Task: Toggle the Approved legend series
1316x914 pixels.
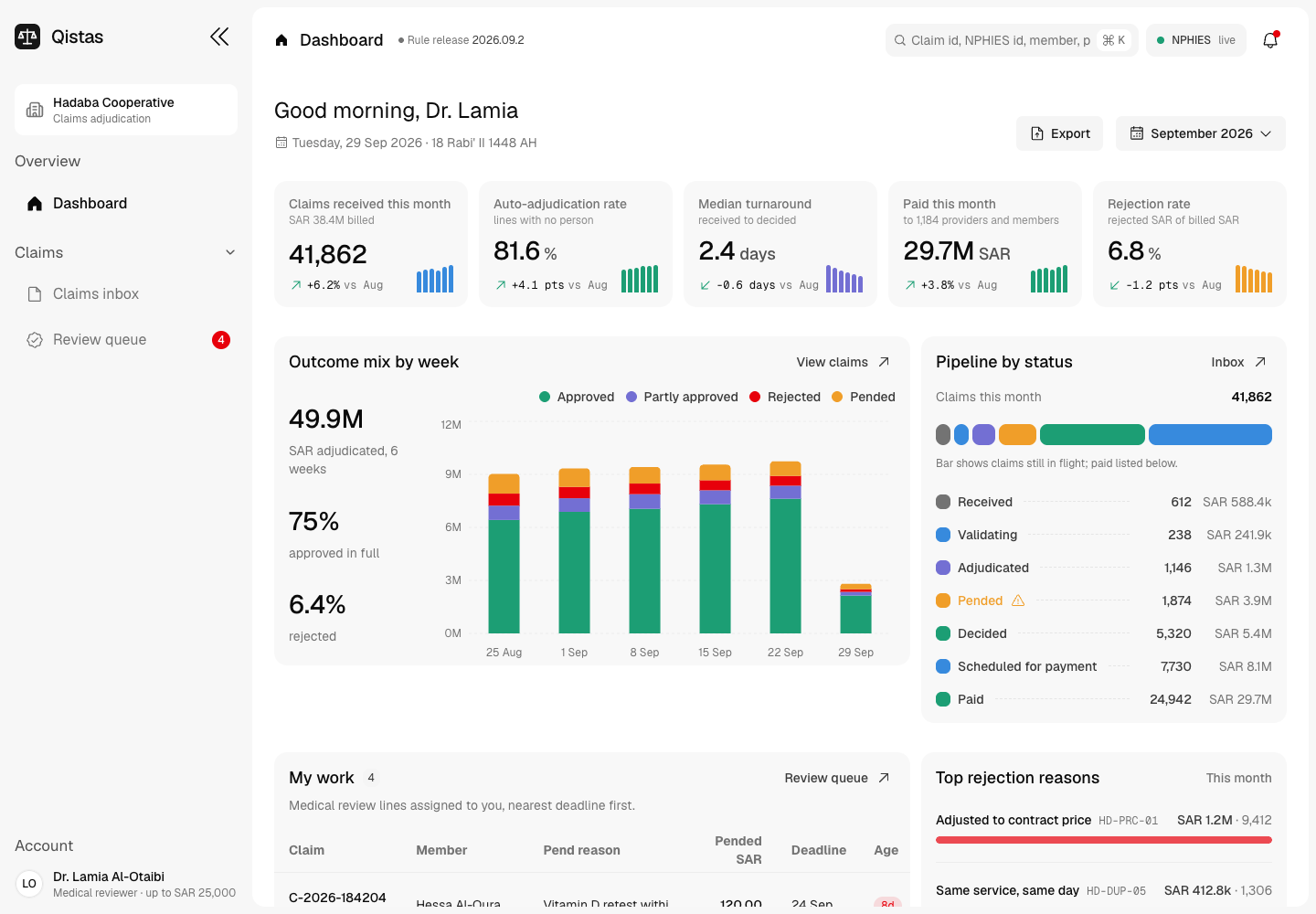Action: (x=577, y=397)
